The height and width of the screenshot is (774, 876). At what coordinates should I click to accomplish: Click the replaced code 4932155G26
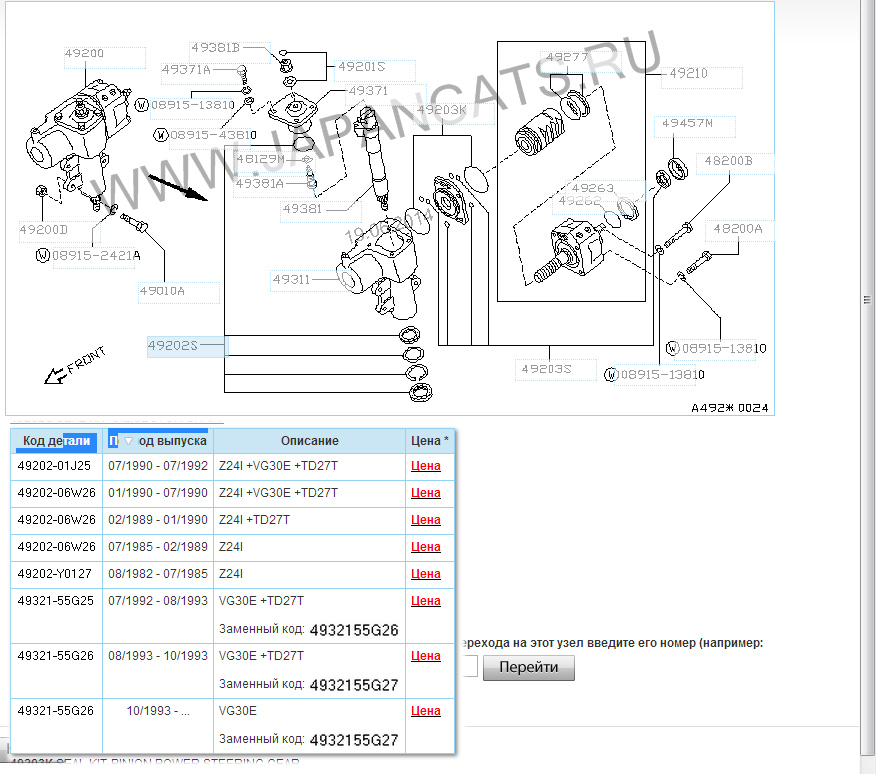pyautogui.click(x=354, y=630)
